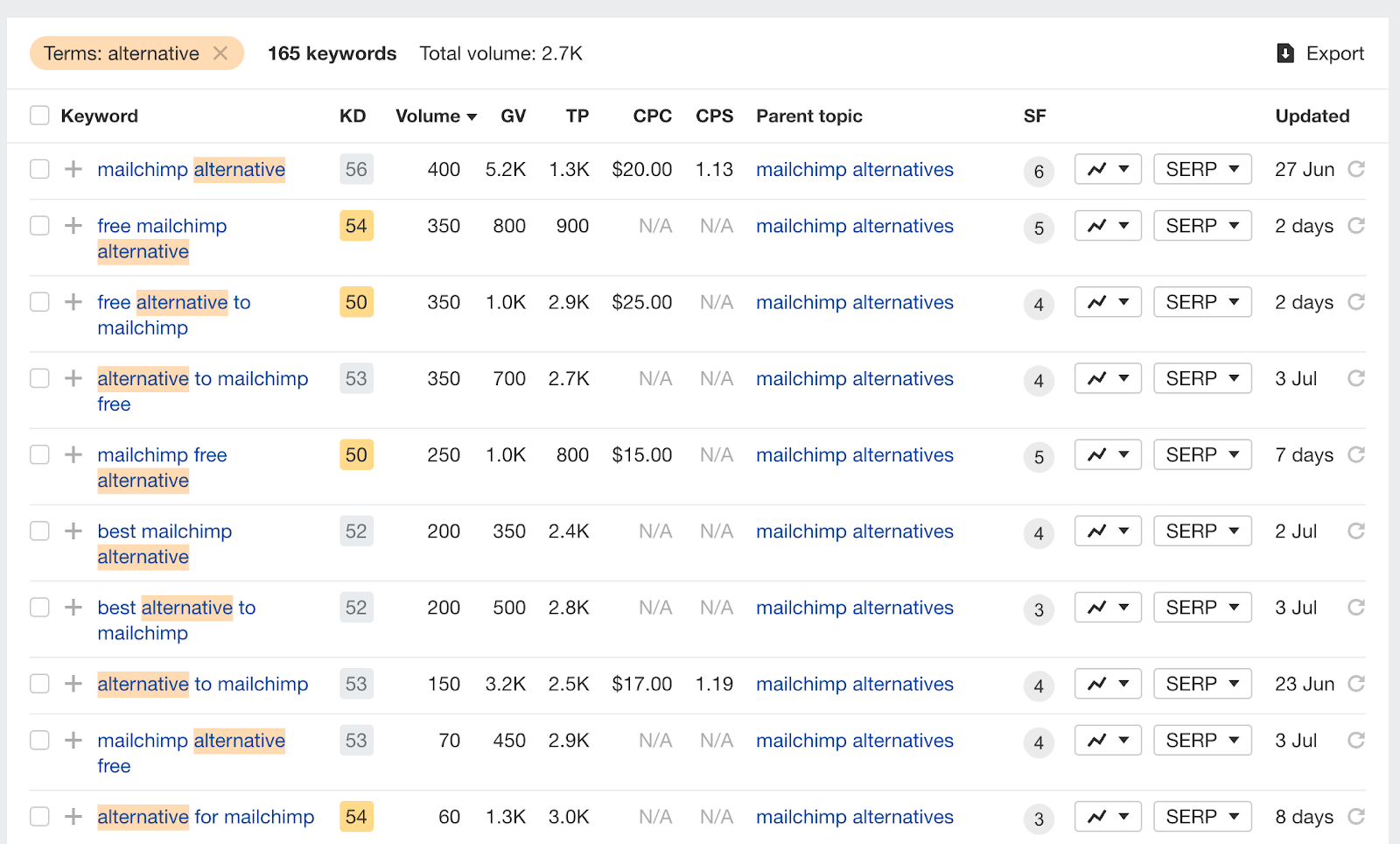The image size is (1400, 844).
Task: Click the refresh icon for "alternative for mailchimp" row
Action: pos(1356,816)
